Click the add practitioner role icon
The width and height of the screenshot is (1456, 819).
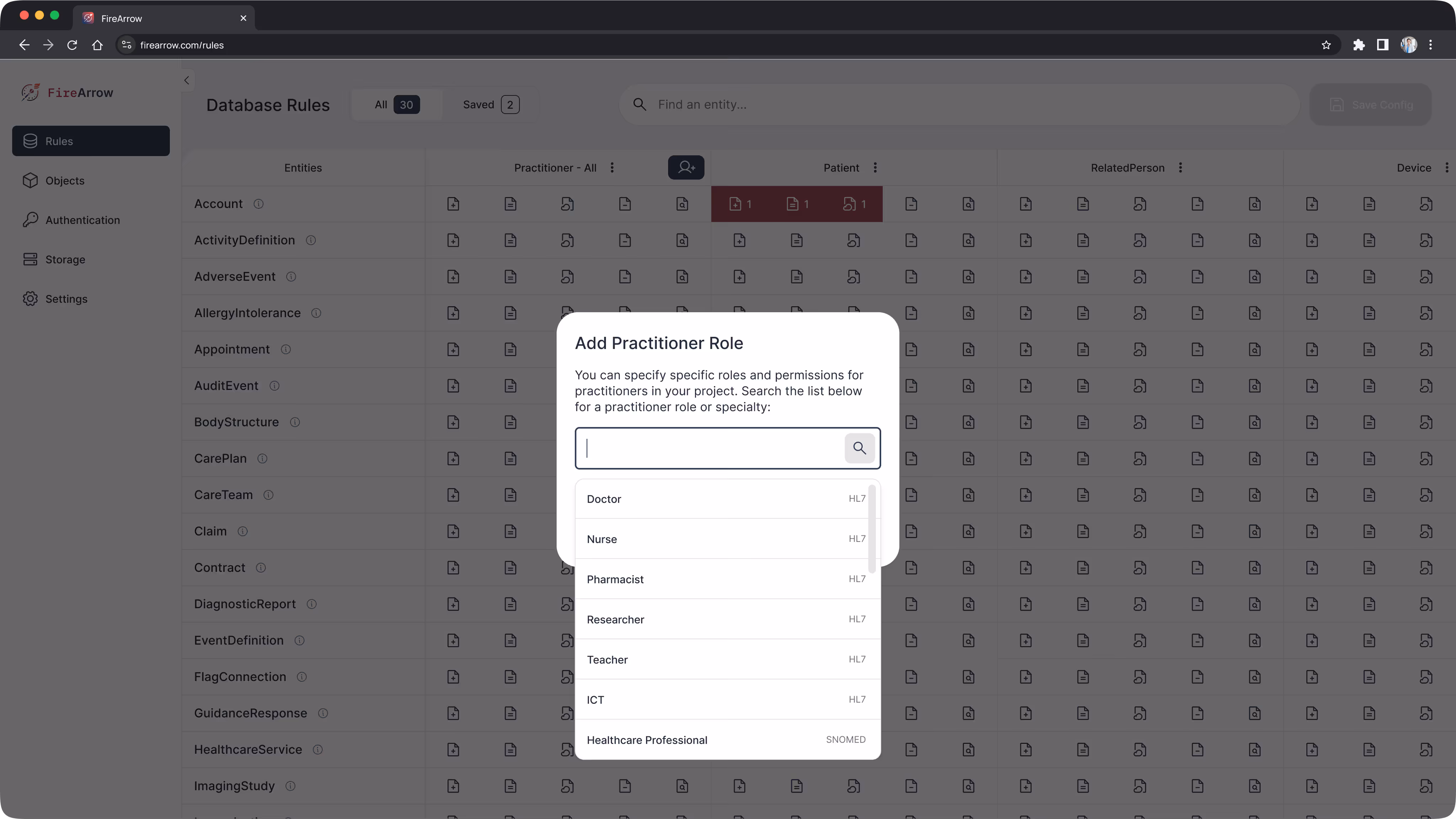pyautogui.click(x=686, y=168)
